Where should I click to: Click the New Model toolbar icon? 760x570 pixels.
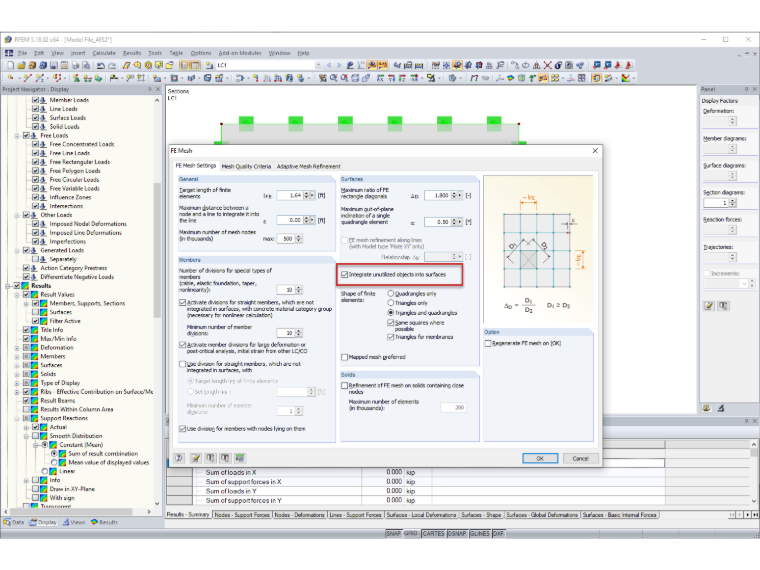tap(11, 65)
